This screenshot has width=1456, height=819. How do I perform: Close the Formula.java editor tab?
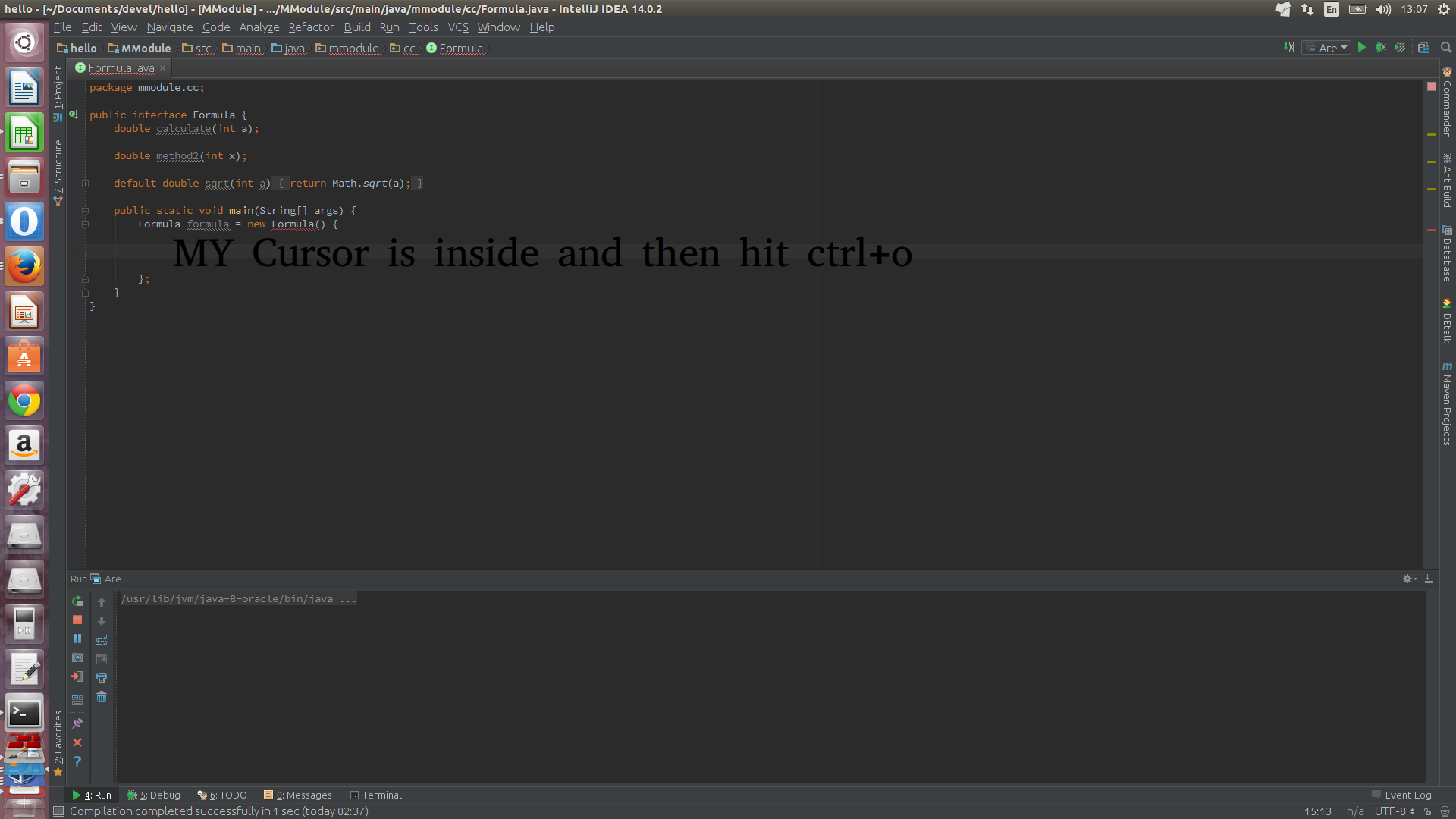pos(163,68)
